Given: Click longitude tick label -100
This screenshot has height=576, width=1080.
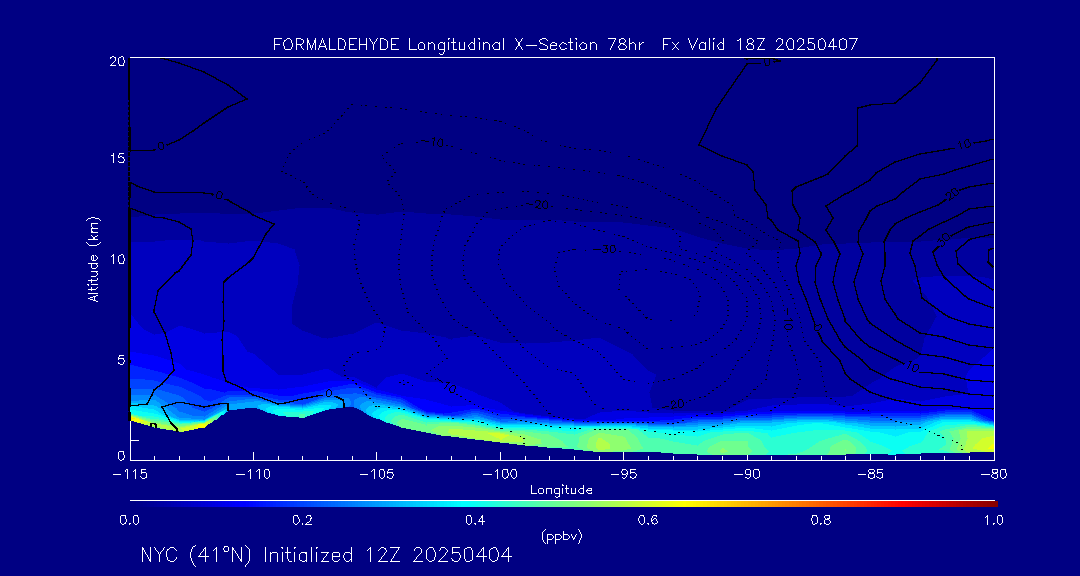Looking at the screenshot, I should click(x=500, y=475).
